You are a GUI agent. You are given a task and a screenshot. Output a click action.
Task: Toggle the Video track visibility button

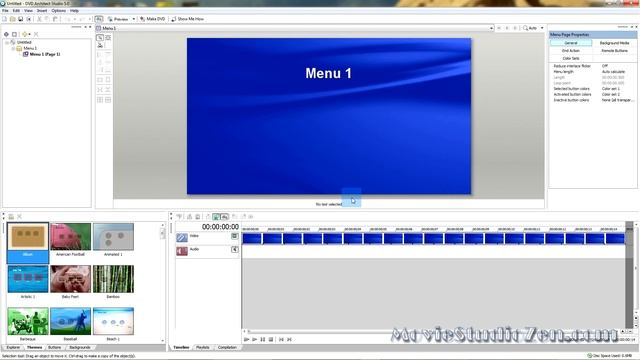point(235,236)
